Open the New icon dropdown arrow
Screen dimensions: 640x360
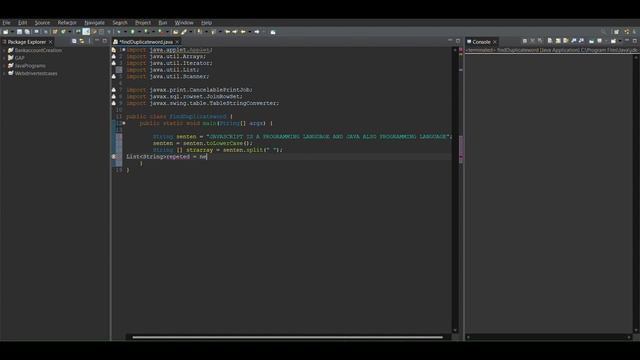click(12, 32)
